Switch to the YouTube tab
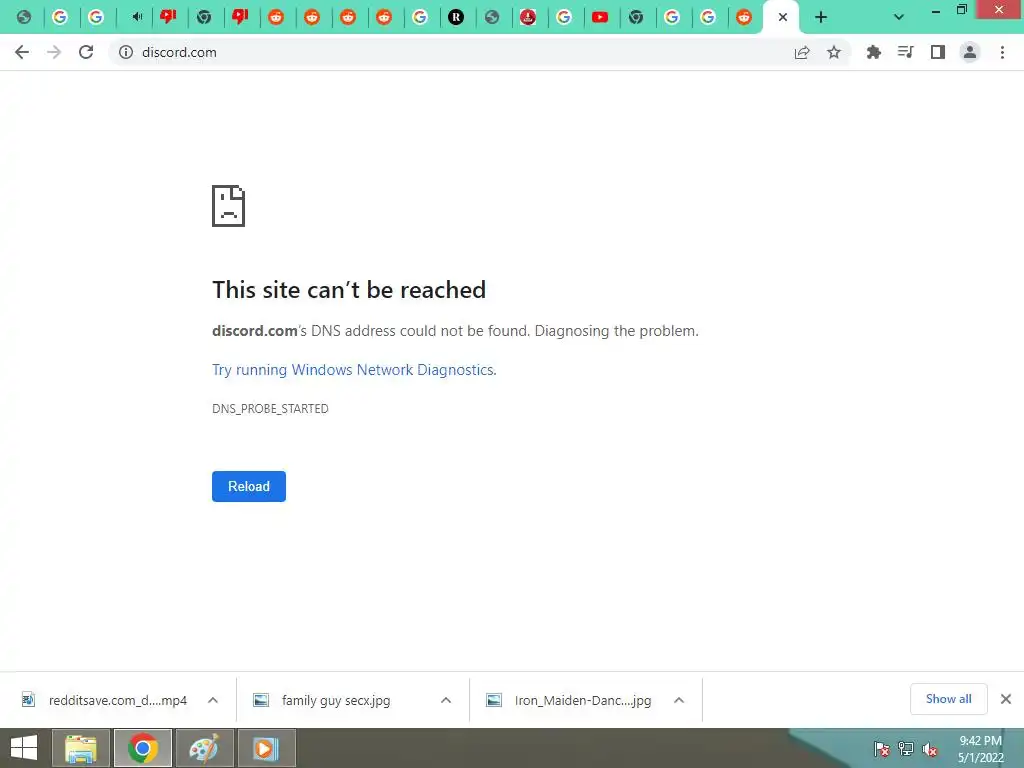The height and width of the screenshot is (768, 1024). click(600, 17)
